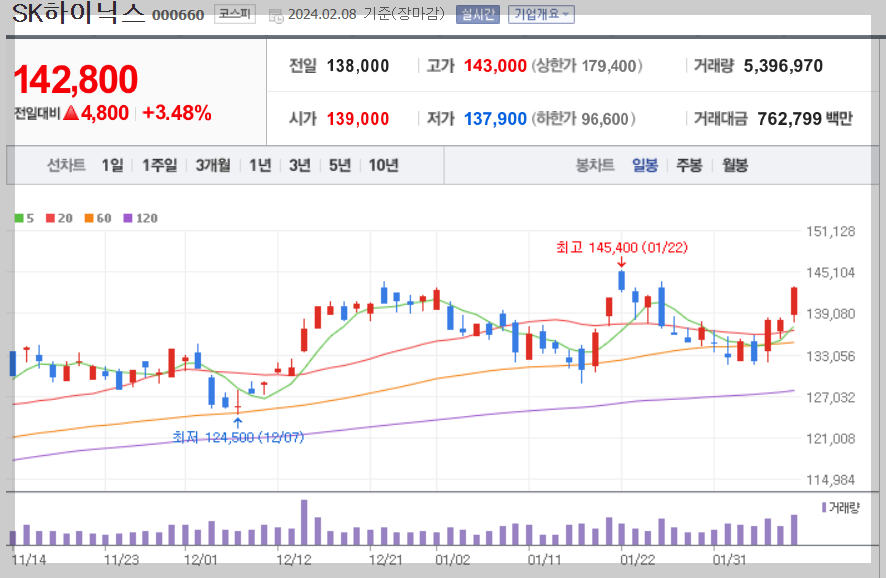Click the 전일 value 138,000

tap(358, 66)
